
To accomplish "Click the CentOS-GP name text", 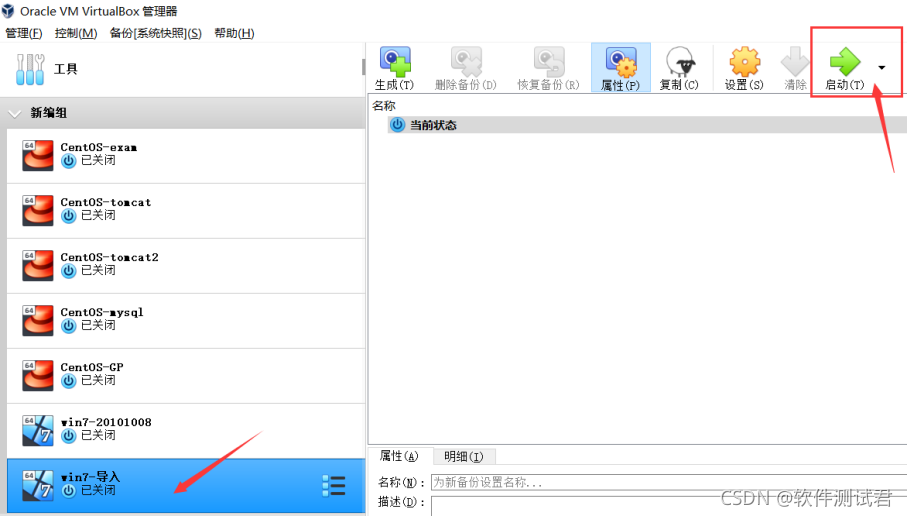I will point(91,367).
